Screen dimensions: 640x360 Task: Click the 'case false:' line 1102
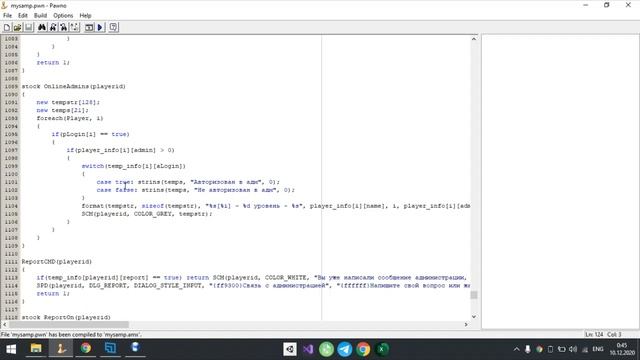click(196, 190)
